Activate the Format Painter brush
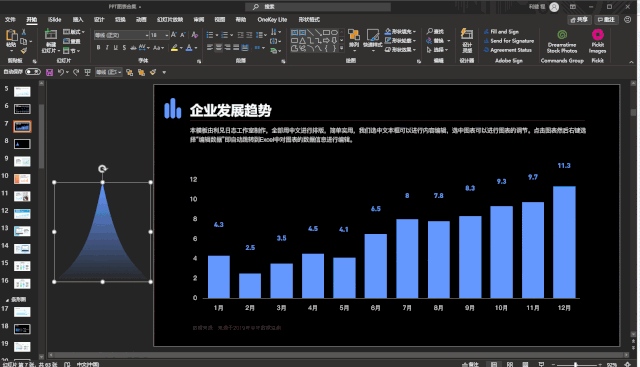Image resolution: width=640 pixels, height=367 pixels. pos(24,51)
